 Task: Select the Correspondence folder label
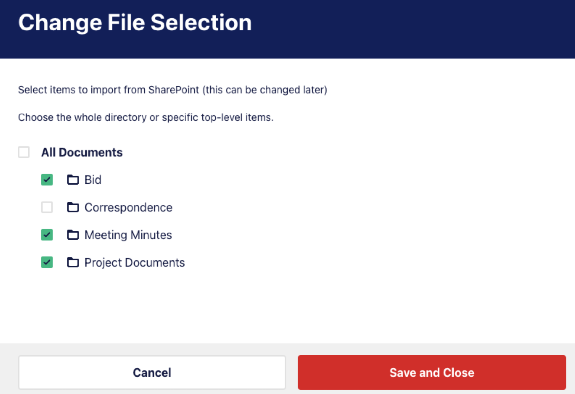tap(128, 208)
